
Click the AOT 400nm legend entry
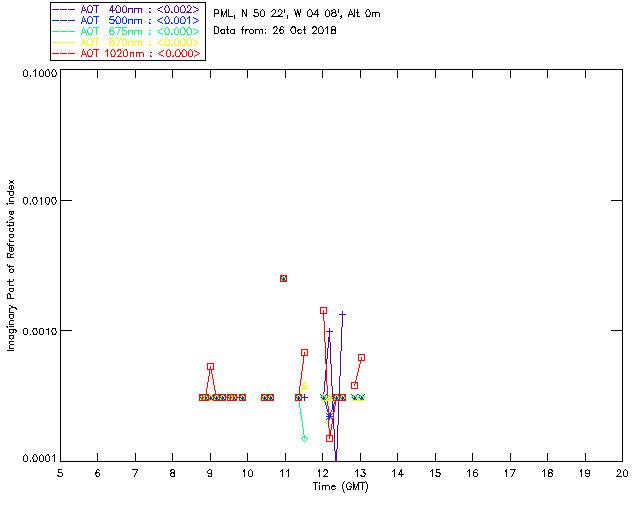tap(127, 9)
